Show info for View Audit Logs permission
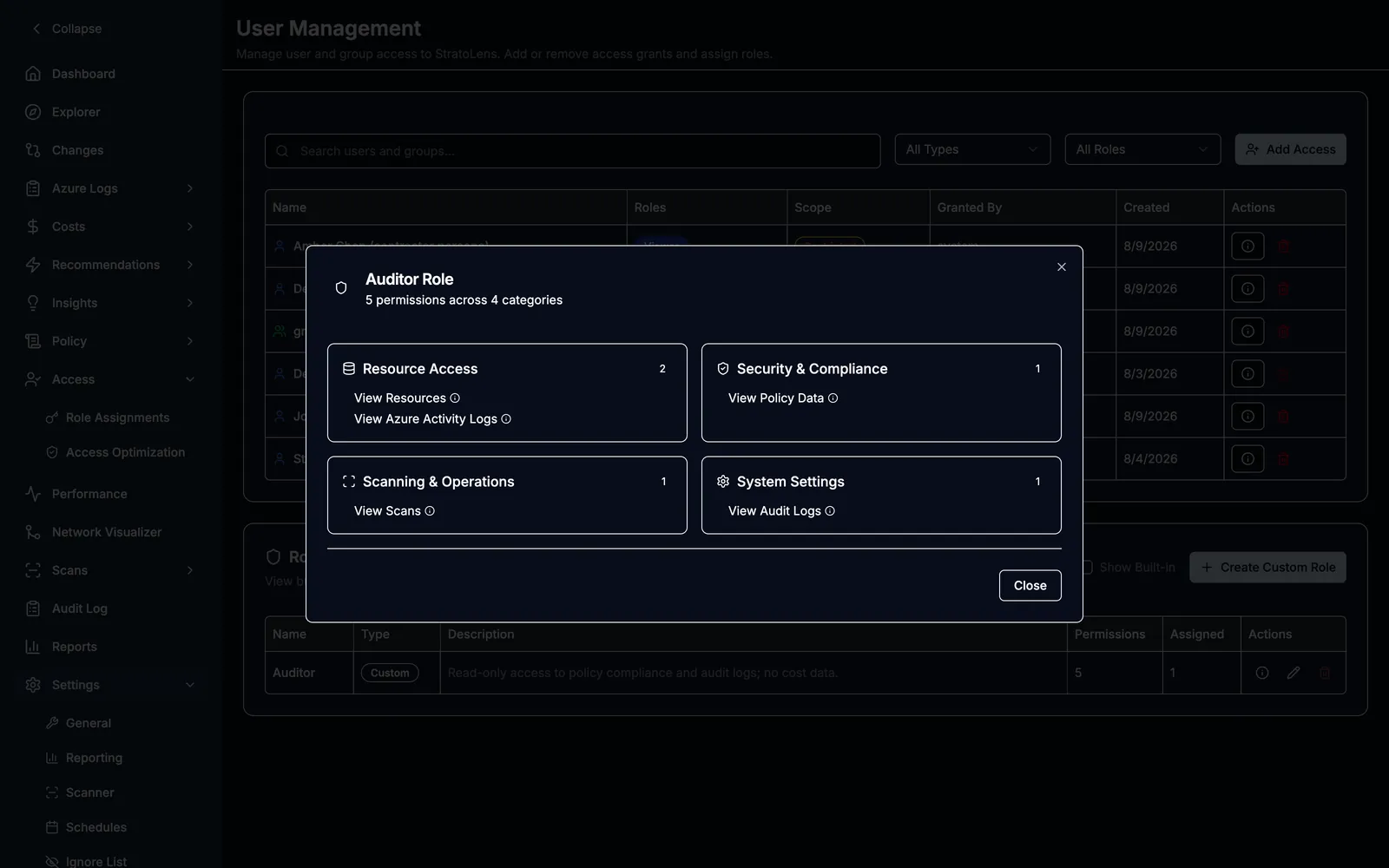 pyautogui.click(x=830, y=511)
